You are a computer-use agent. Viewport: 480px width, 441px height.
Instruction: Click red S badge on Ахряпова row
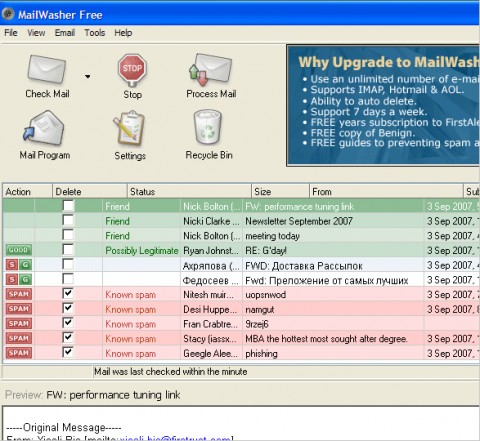12,265
